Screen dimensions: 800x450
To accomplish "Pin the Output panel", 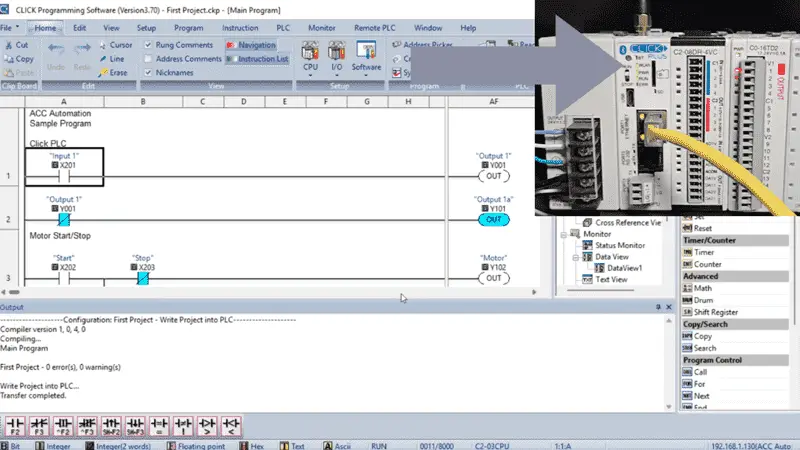I will (658, 307).
